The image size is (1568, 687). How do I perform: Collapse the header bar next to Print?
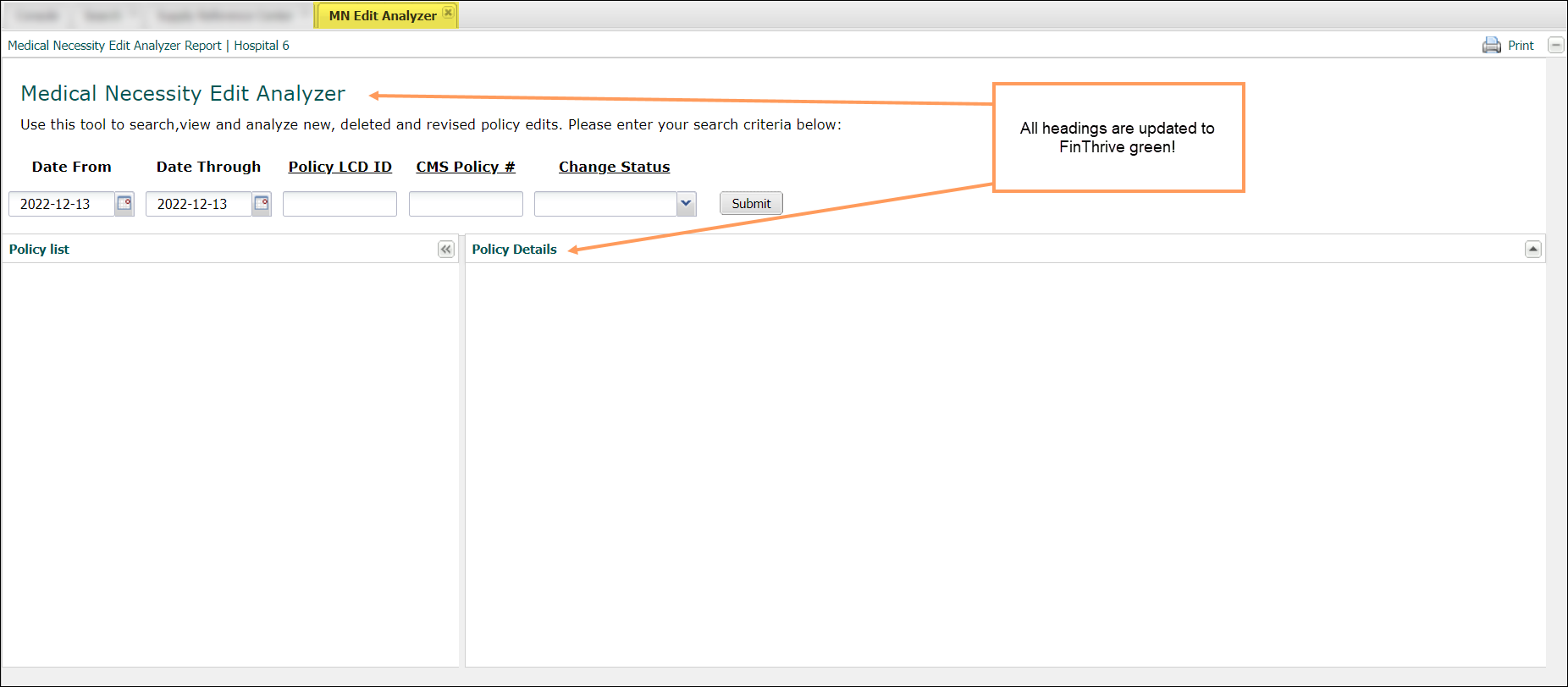tap(1555, 46)
